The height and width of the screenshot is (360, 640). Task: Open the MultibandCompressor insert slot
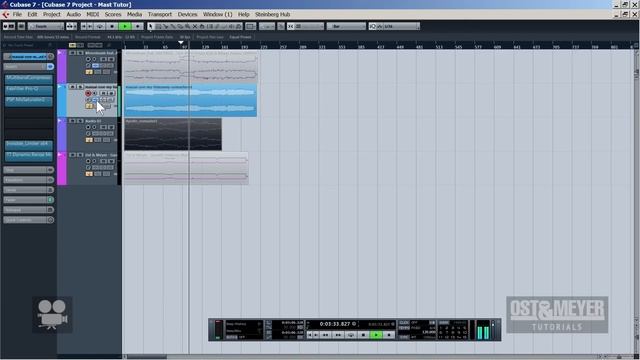coord(29,78)
